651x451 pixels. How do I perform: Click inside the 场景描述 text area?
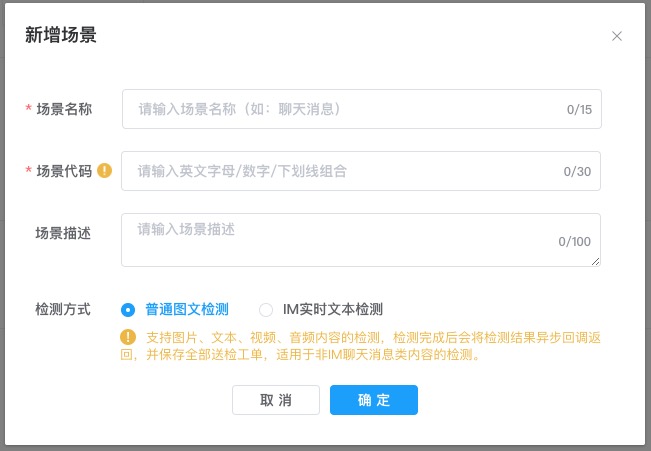pos(361,240)
